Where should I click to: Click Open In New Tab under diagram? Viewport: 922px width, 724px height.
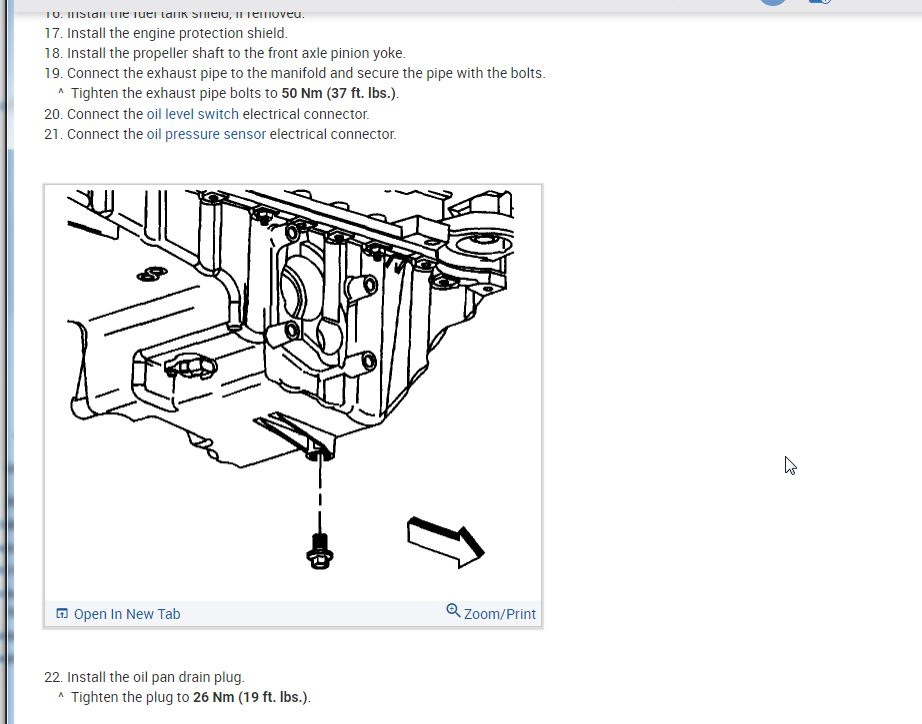point(118,614)
